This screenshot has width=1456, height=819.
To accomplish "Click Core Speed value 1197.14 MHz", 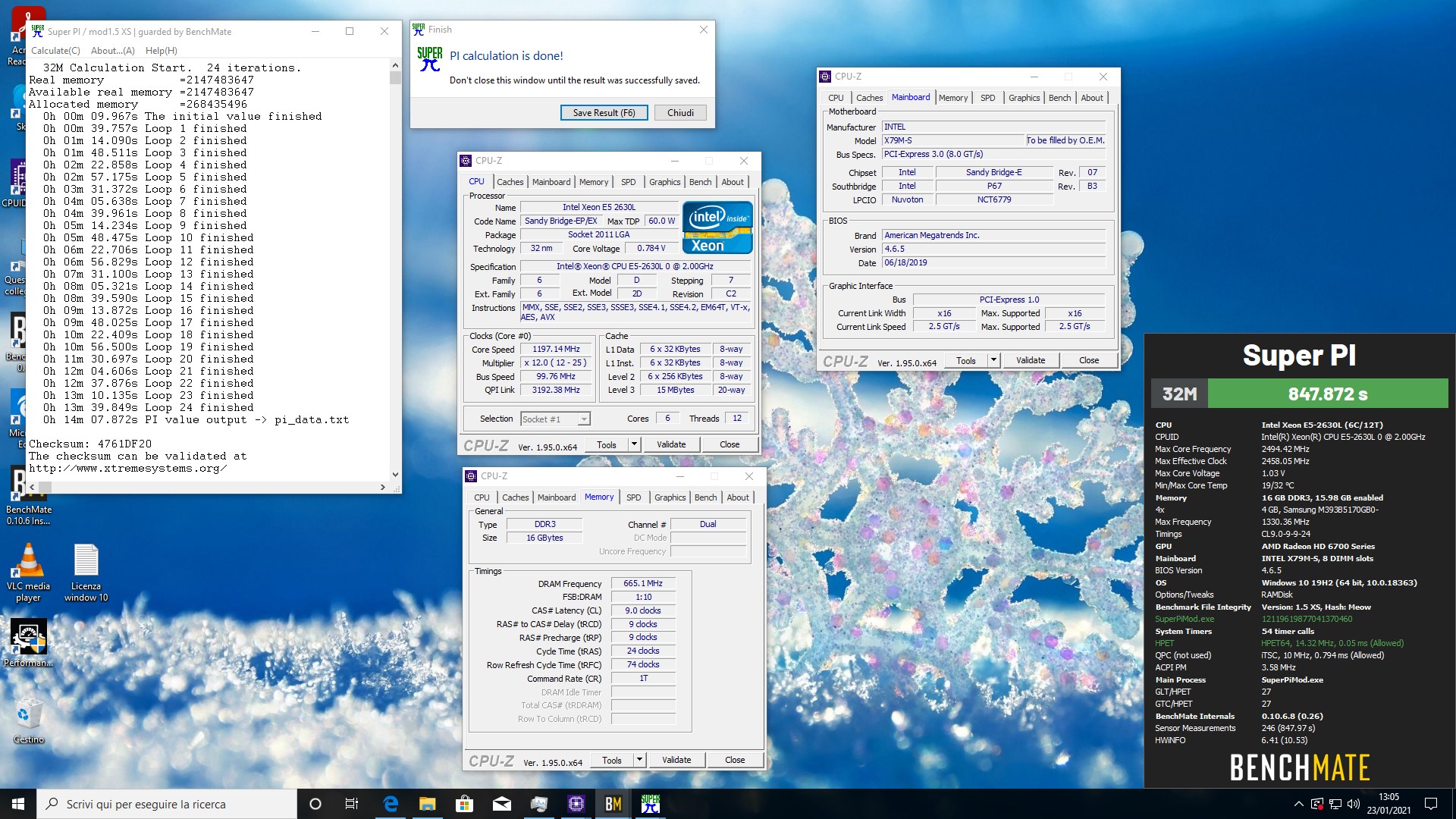I will click(x=556, y=349).
